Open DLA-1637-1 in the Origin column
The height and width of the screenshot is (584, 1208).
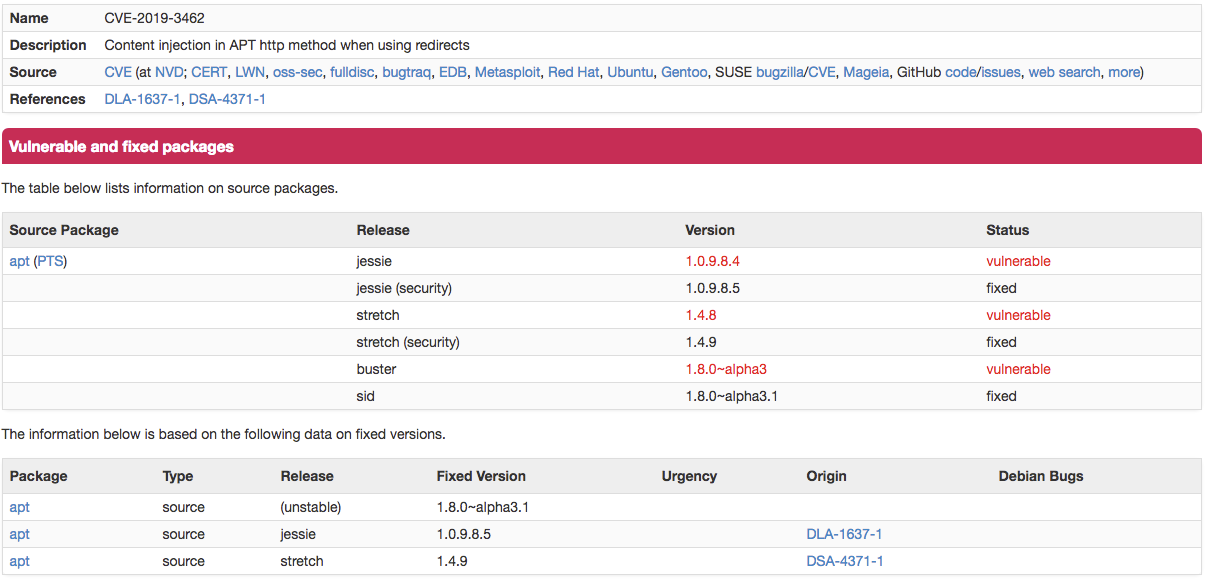(x=844, y=534)
